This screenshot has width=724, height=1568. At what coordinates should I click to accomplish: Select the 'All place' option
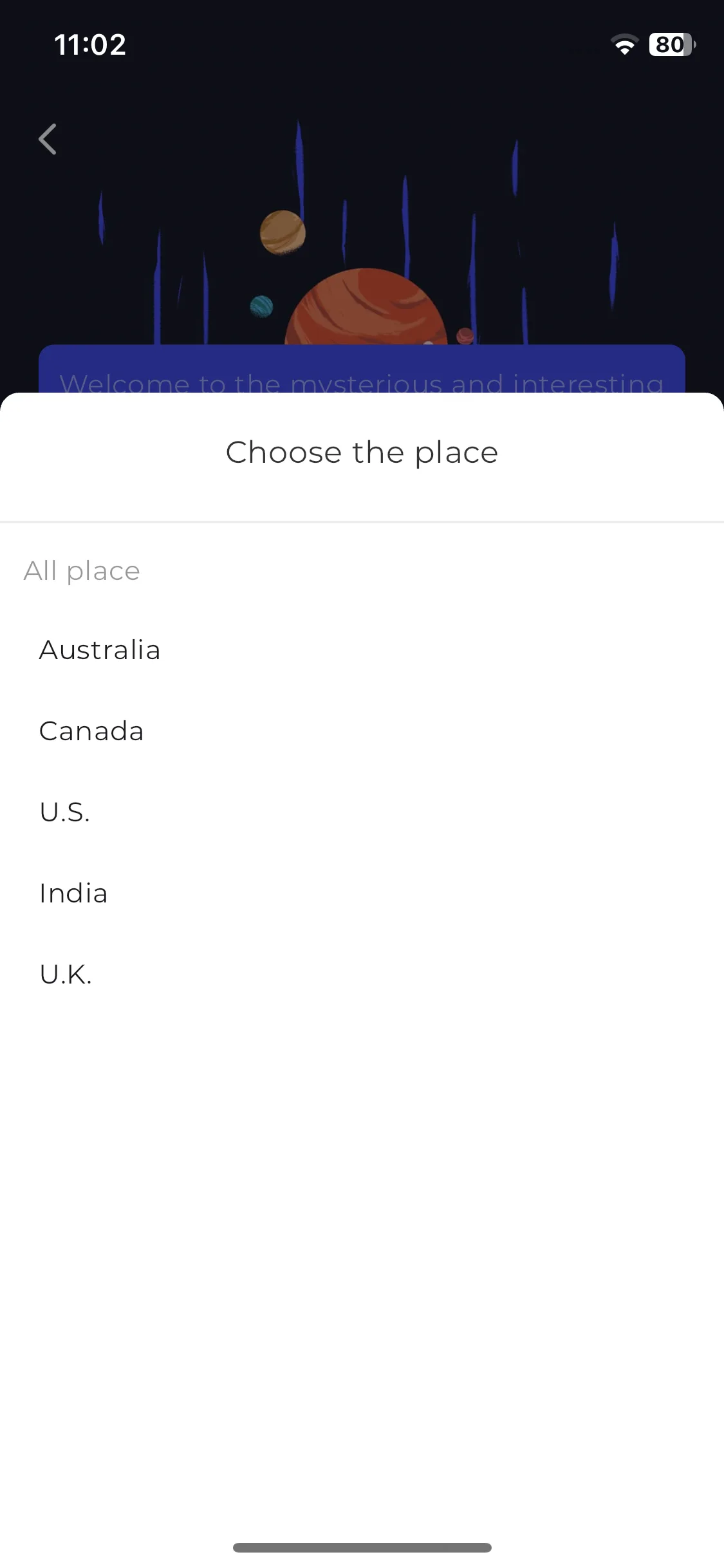point(82,571)
